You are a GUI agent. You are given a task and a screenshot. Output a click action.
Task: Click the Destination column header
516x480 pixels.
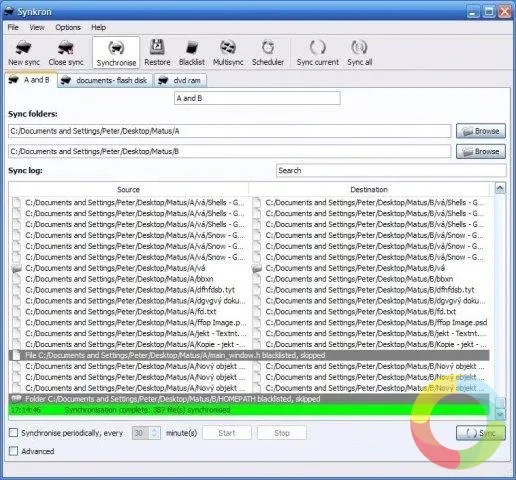click(369, 190)
